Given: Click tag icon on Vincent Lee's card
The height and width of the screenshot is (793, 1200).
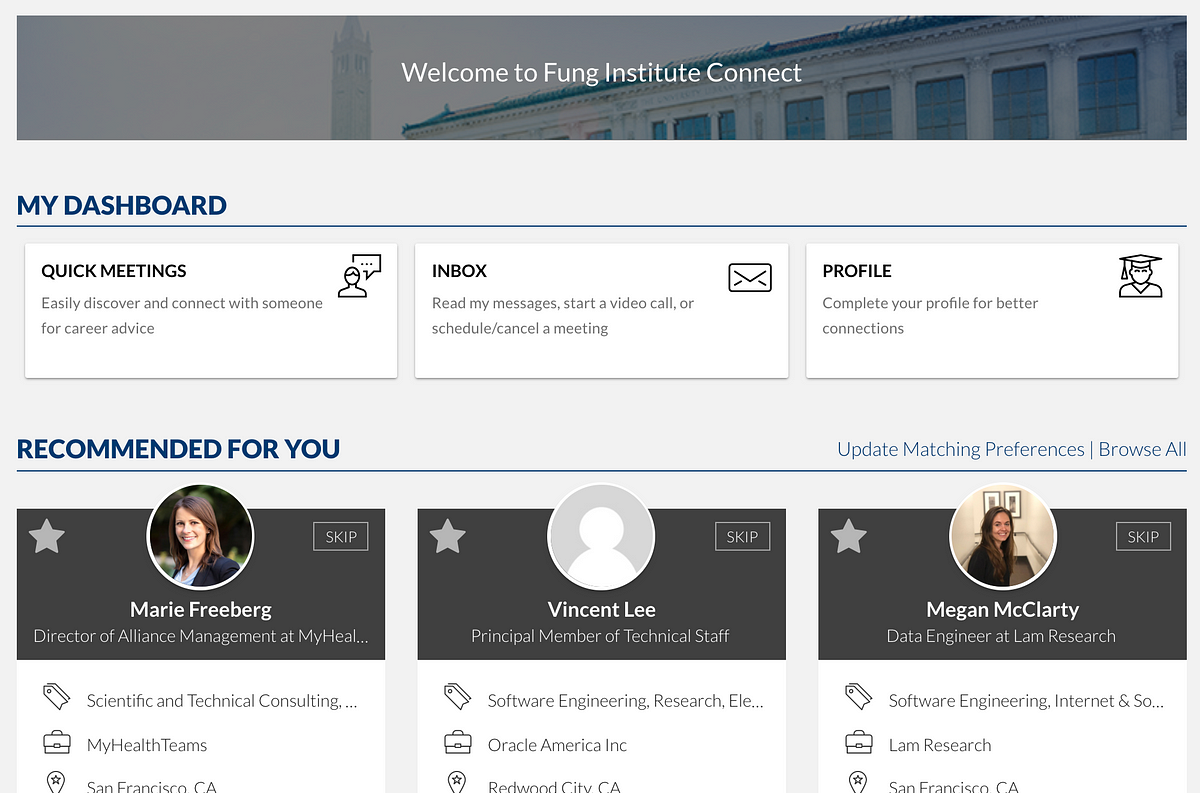Looking at the screenshot, I should 457,697.
